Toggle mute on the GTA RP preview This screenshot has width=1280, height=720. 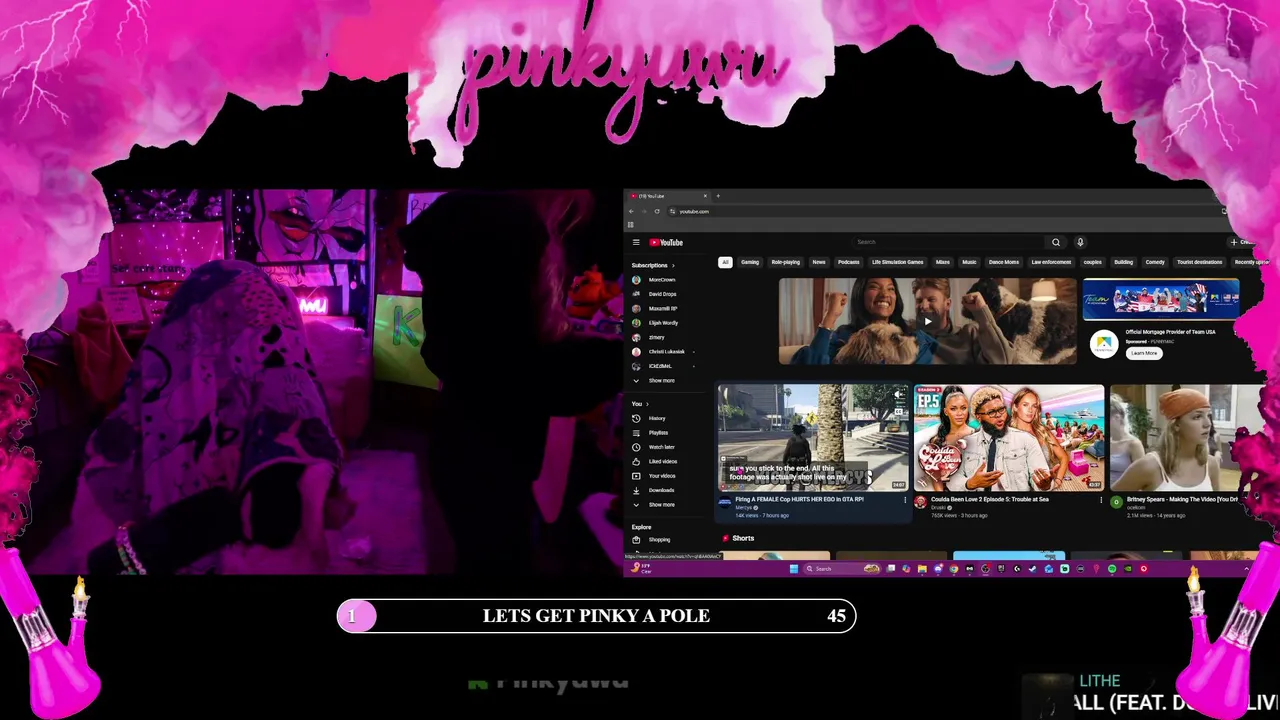[898, 395]
